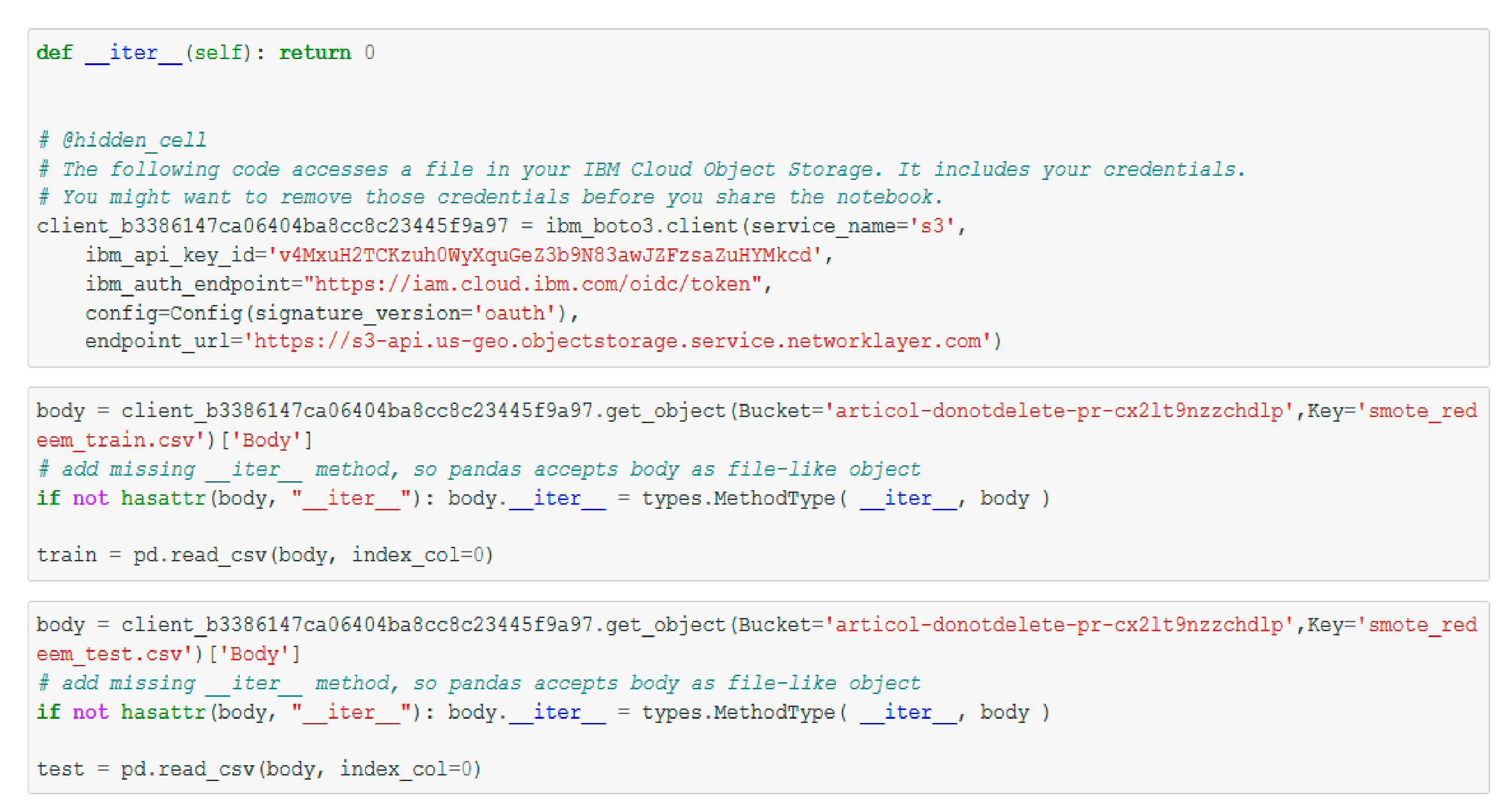Click the @hidden_cell comment line
1507x812 pixels.
point(123,141)
